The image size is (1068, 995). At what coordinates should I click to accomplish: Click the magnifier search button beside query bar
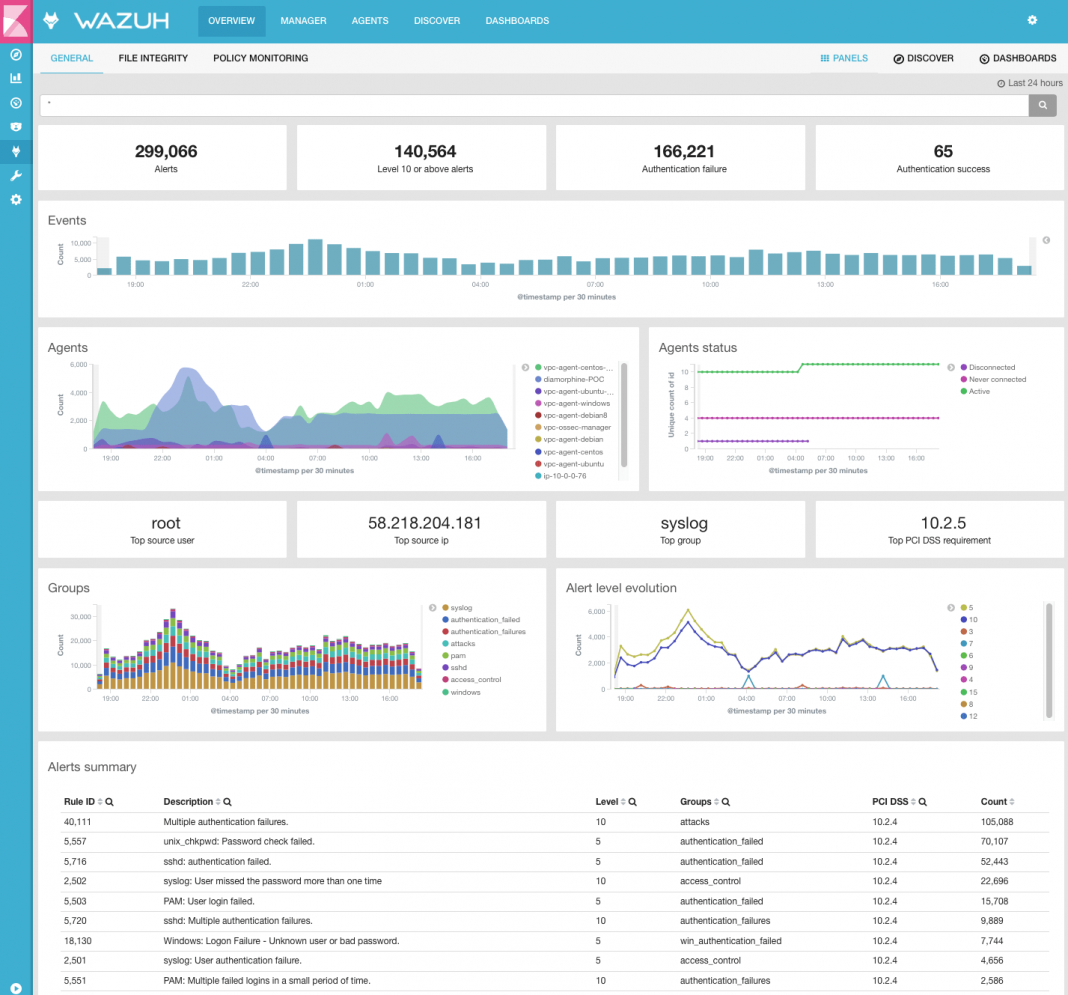point(1042,105)
